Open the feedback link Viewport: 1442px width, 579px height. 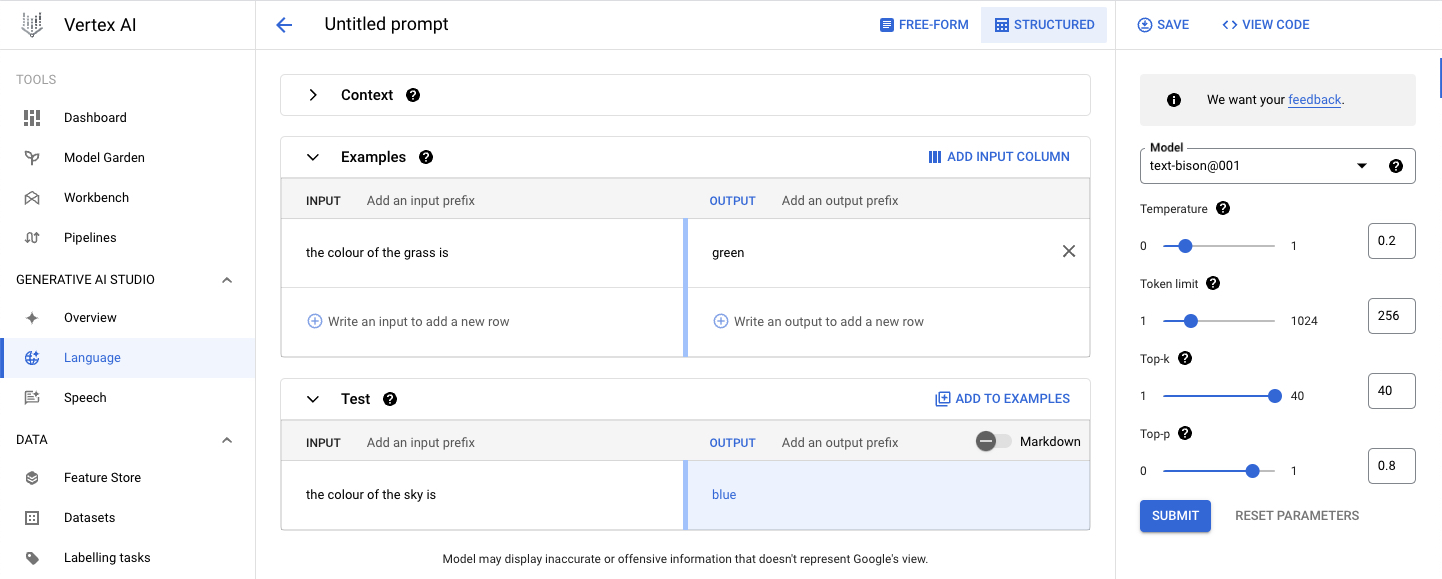click(1314, 100)
